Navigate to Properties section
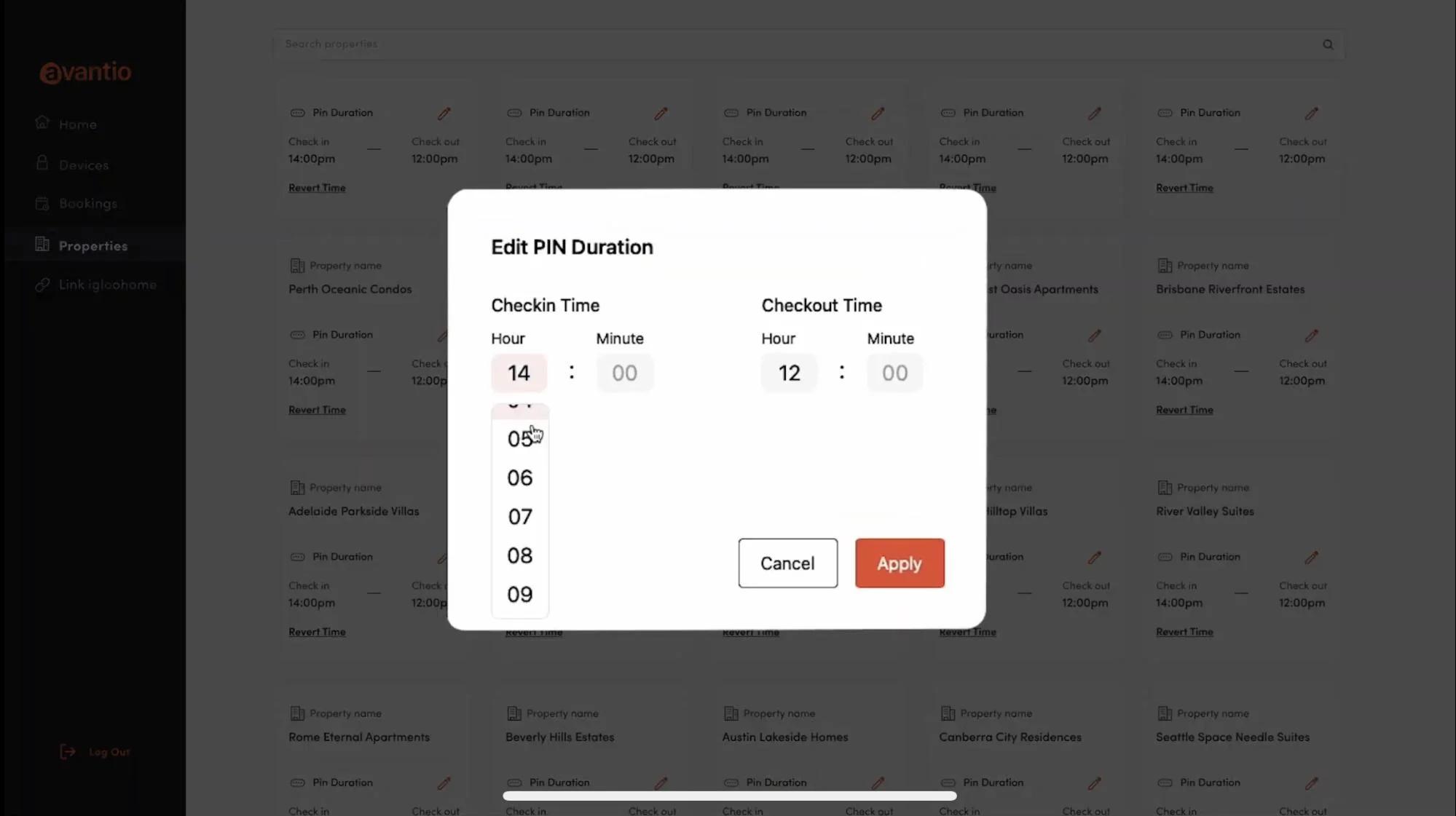 pos(93,245)
